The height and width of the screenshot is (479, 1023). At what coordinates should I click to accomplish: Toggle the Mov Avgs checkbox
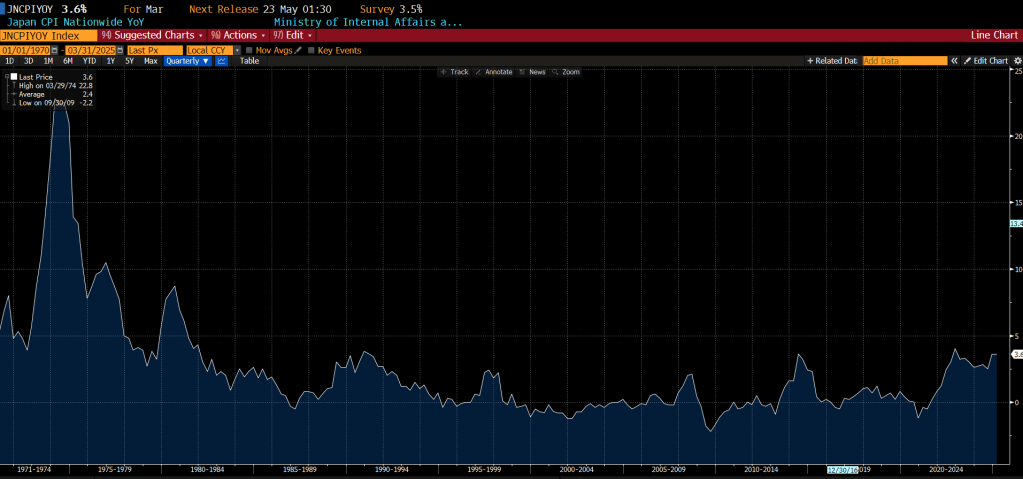[x=249, y=50]
